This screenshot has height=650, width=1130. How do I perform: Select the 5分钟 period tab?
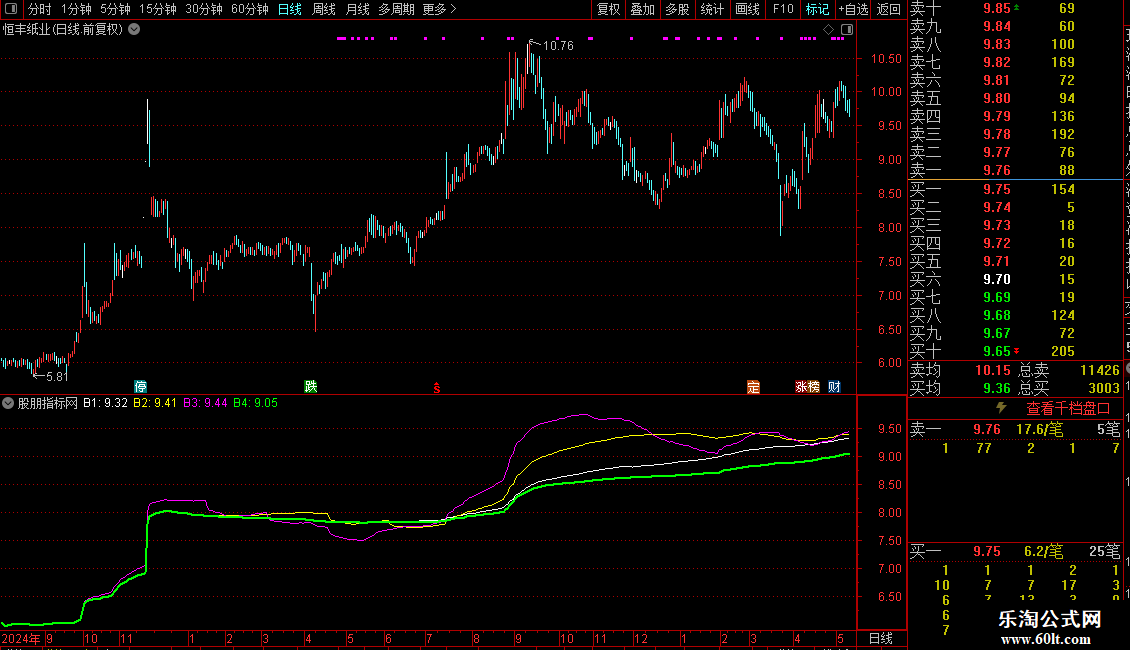(115, 9)
